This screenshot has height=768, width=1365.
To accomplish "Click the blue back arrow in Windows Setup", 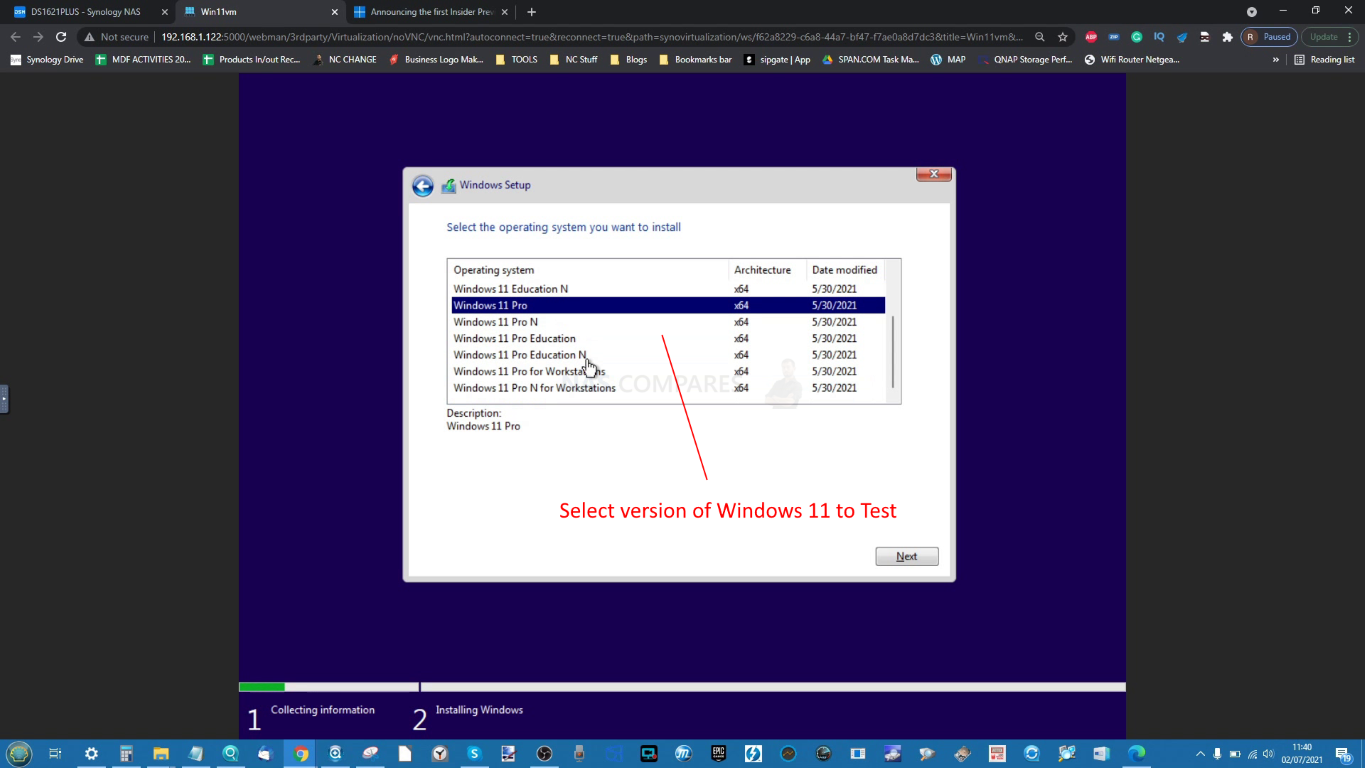I will click(x=422, y=186).
